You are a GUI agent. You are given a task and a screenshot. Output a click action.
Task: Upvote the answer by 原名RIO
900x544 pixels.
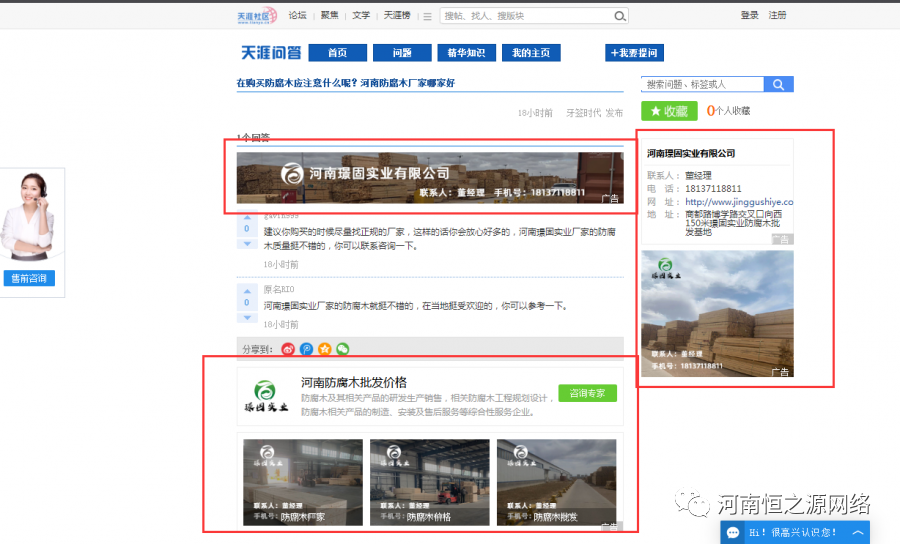247,291
